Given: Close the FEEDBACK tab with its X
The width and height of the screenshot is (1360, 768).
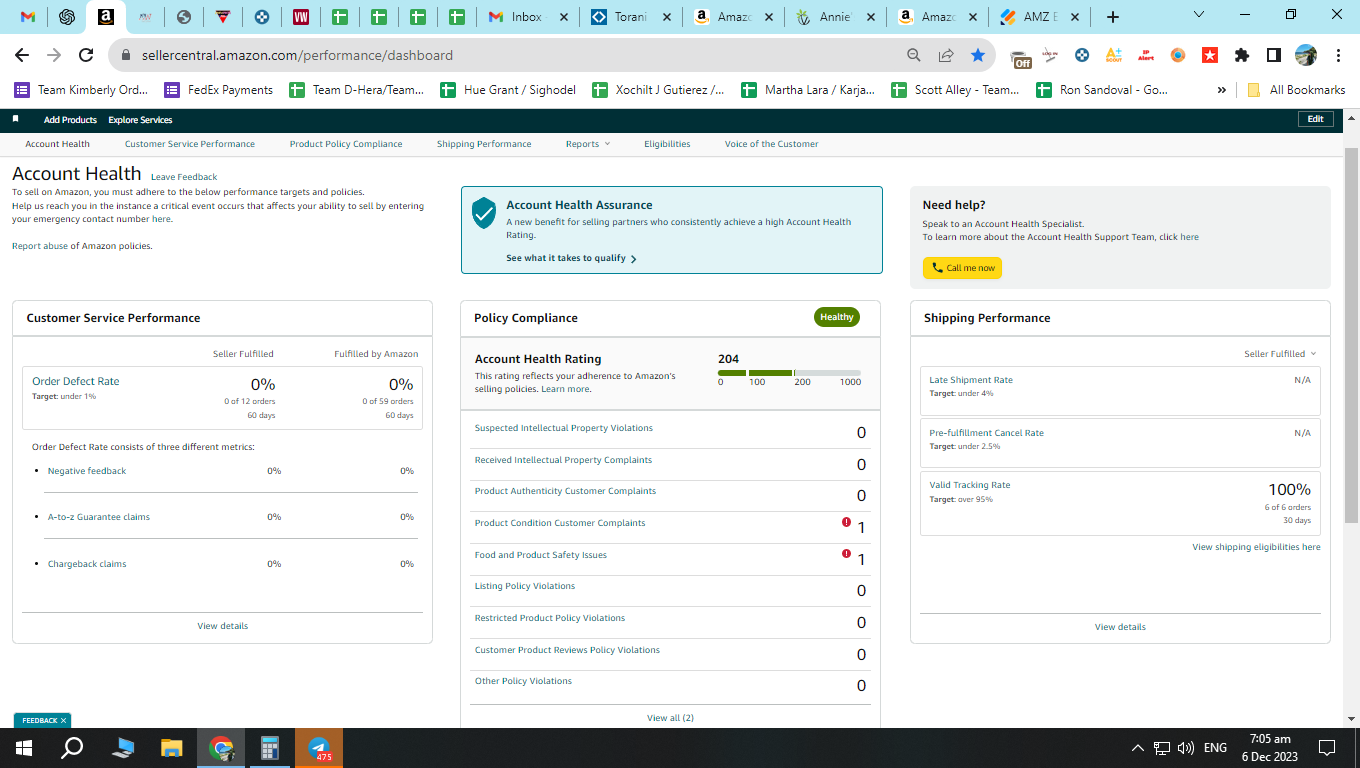Looking at the screenshot, I should 63,720.
